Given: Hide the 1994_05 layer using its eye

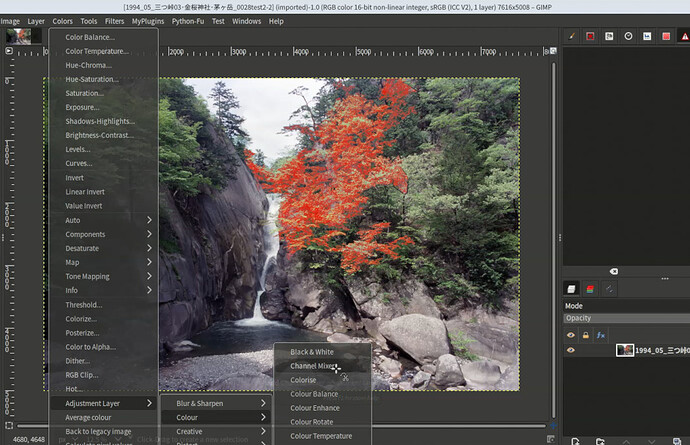Looking at the screenshot, I should (x=571, y=350).
